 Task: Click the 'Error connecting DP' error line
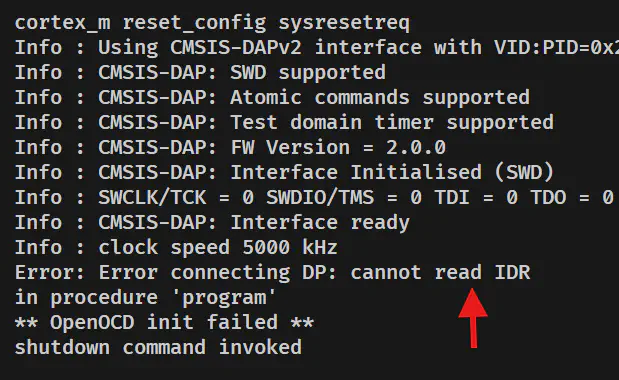pos(272,273)
